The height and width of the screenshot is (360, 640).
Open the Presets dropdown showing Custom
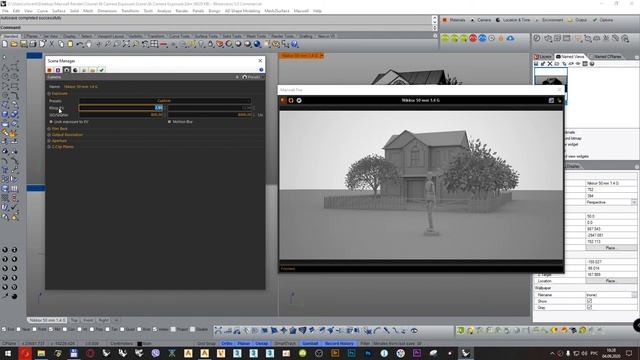click(164, 101)
